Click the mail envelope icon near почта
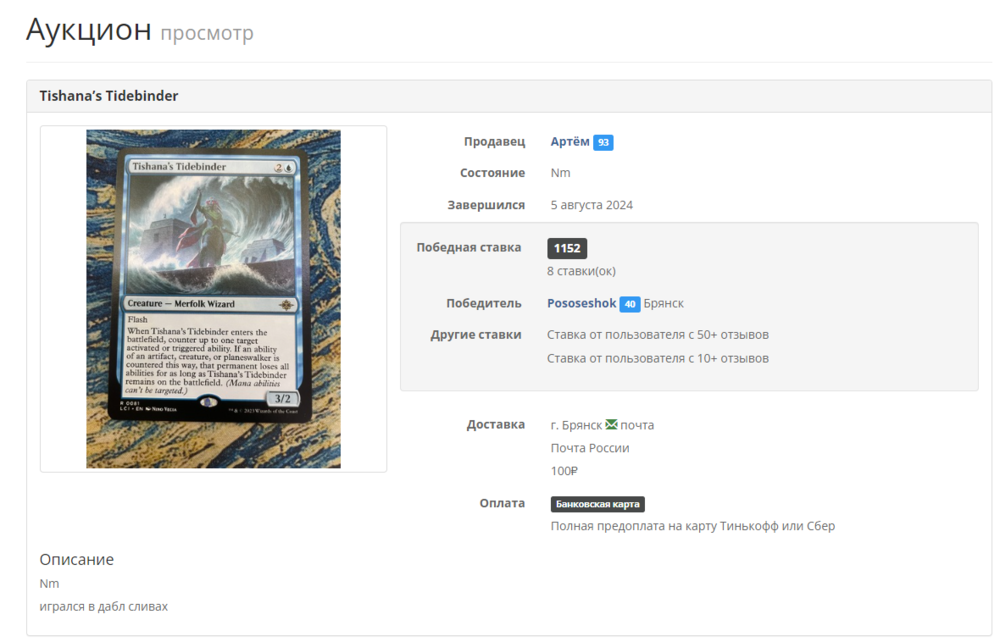This screenshot has height=642, width=1000. coord(611,424)
